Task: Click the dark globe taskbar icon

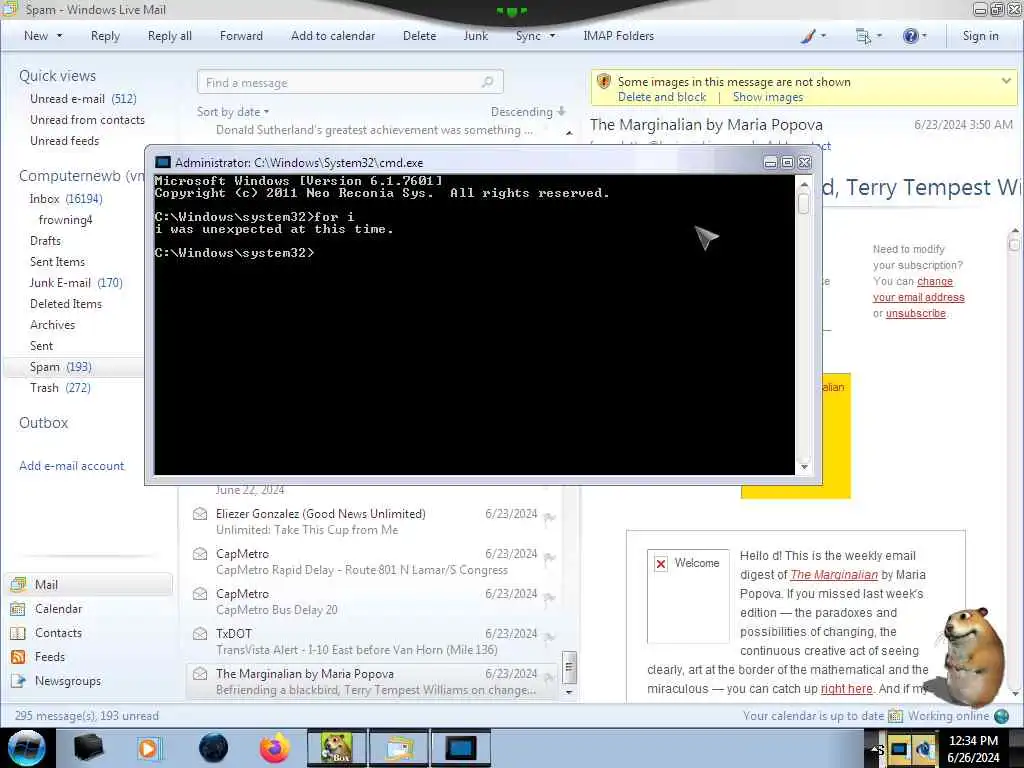Action: (213, 748)
